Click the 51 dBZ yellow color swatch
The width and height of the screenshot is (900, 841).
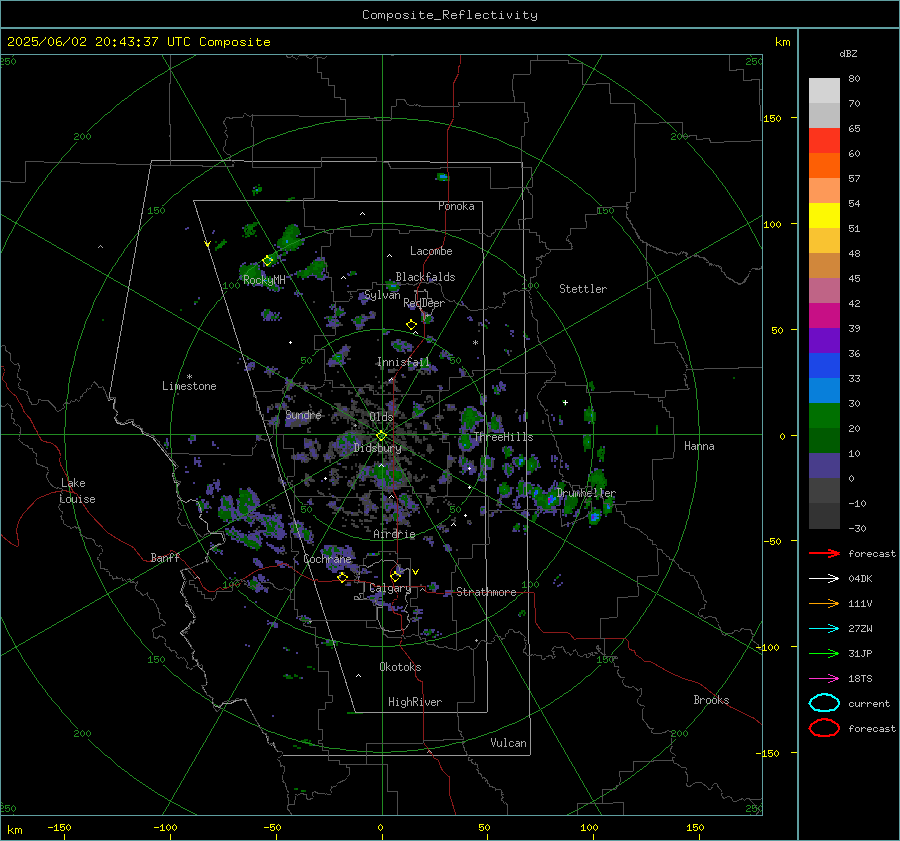824,215
